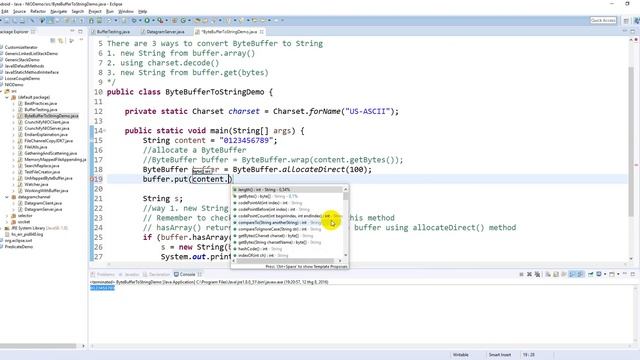Collapse all in Package Explorer toolbar
Image resolution: width=640 pixels, height=360 pixels.
(53, 40)
